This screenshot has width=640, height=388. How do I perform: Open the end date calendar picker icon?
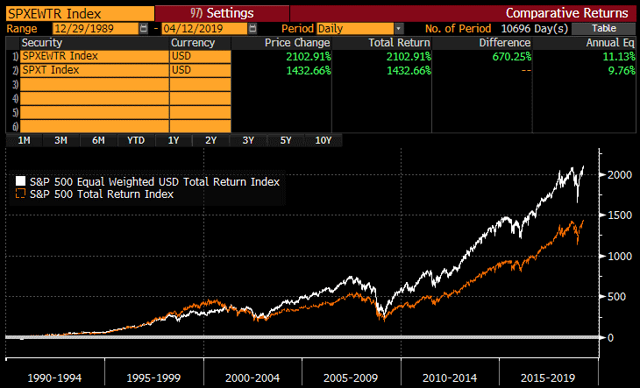[x=253, y=29]
